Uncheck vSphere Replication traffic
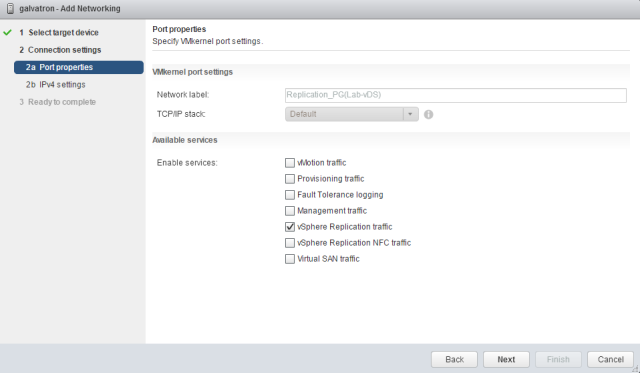Screen dimensions: 640x373 [289, 226]
